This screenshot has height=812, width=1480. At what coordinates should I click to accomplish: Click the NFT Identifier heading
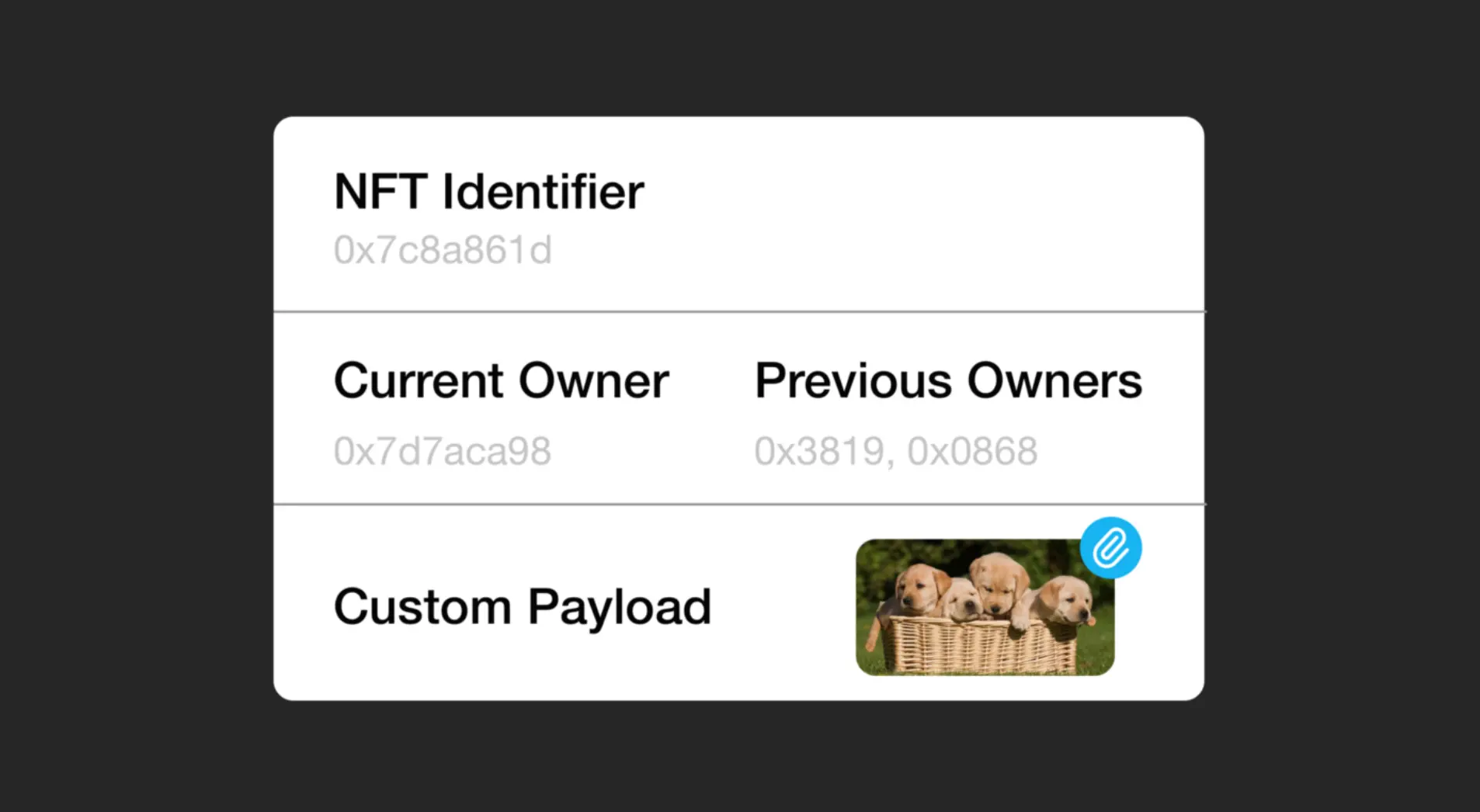(488, 192)
